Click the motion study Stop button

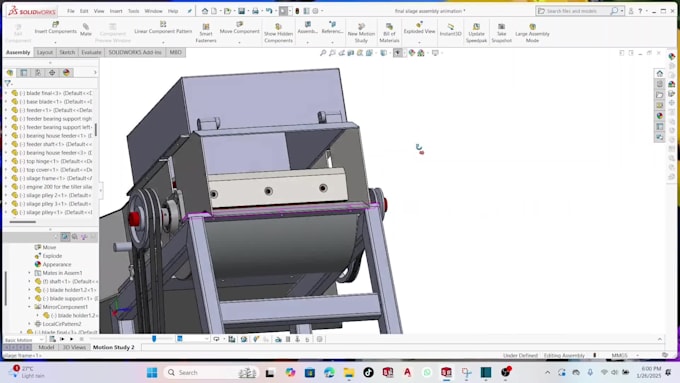pyautogui.click(x=81, y=339)
